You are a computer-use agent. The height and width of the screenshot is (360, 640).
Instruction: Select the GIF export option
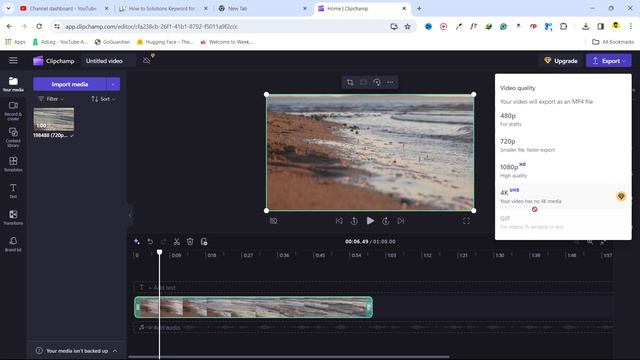(563, 222)
